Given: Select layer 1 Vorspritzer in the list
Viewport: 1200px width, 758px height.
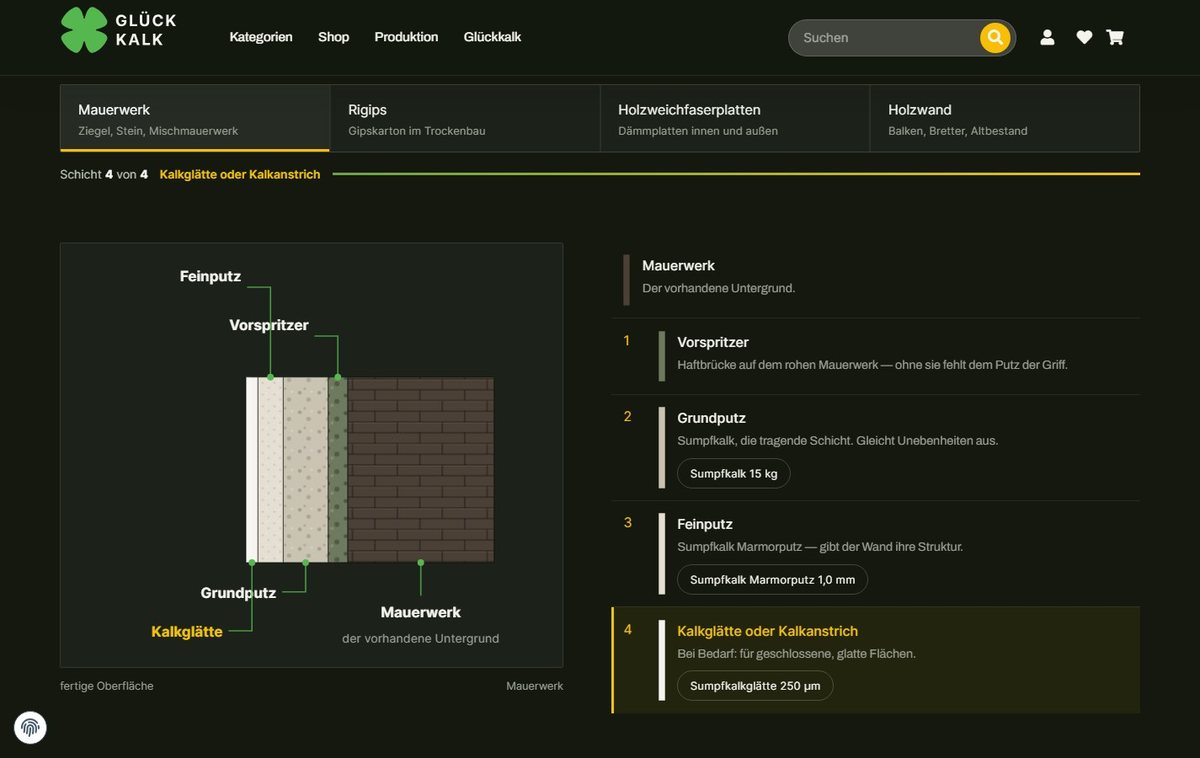Looking at the screenshot, I should [x=876, y=356].
